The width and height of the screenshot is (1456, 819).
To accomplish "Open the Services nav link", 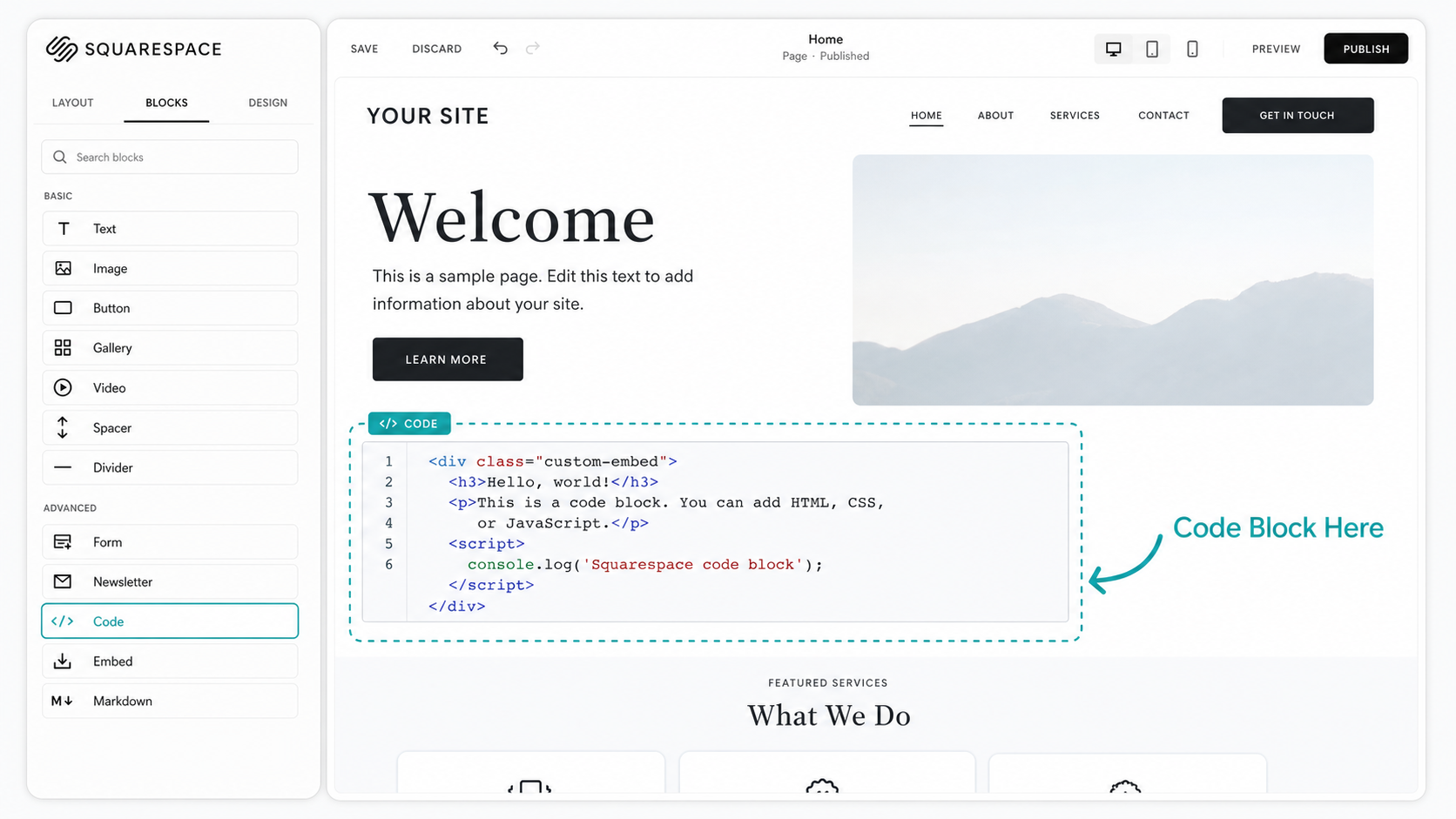I will (1075, 115).
